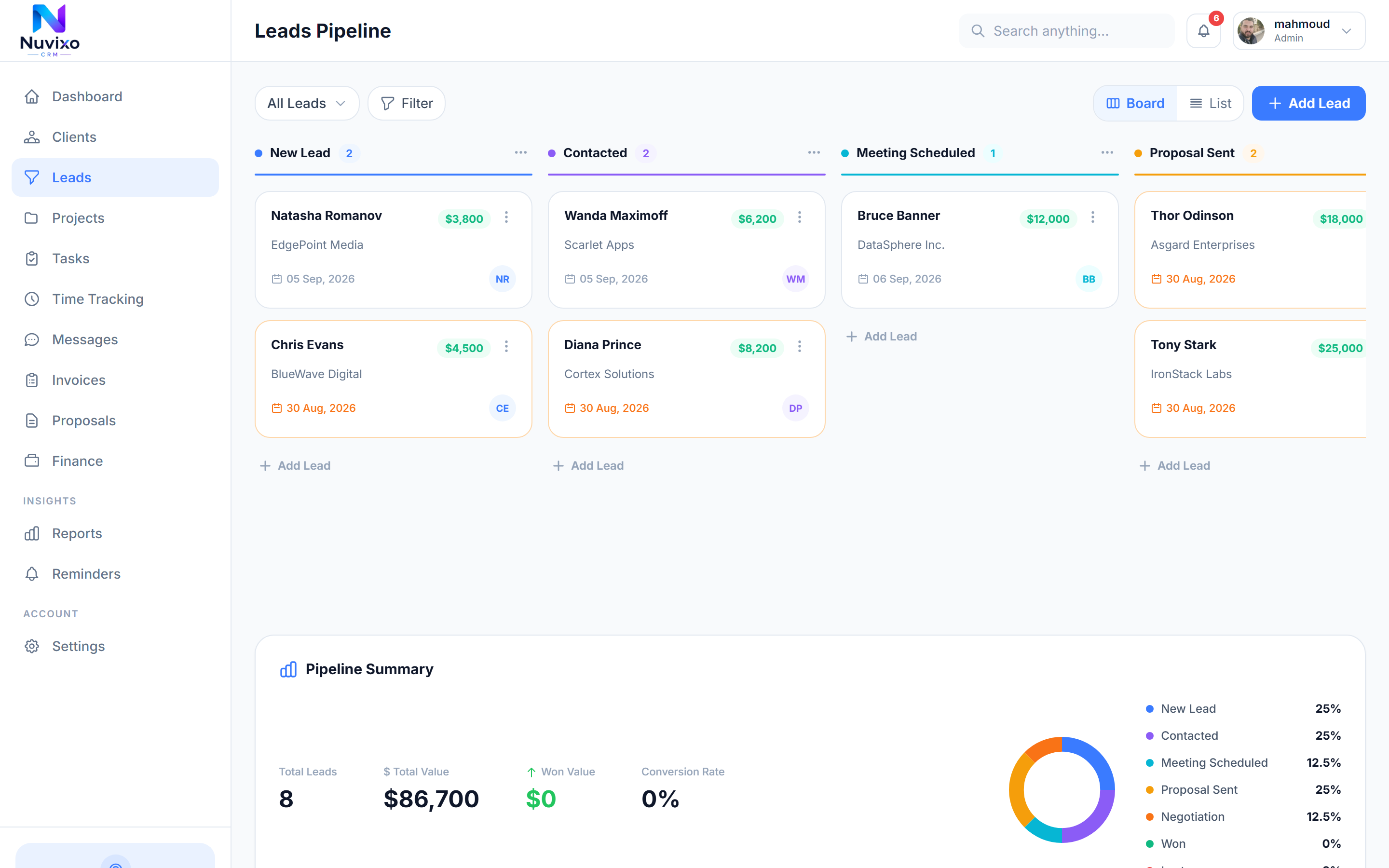Click the pipeline donut chart
1389x868 pixels.
(1062, 790)
